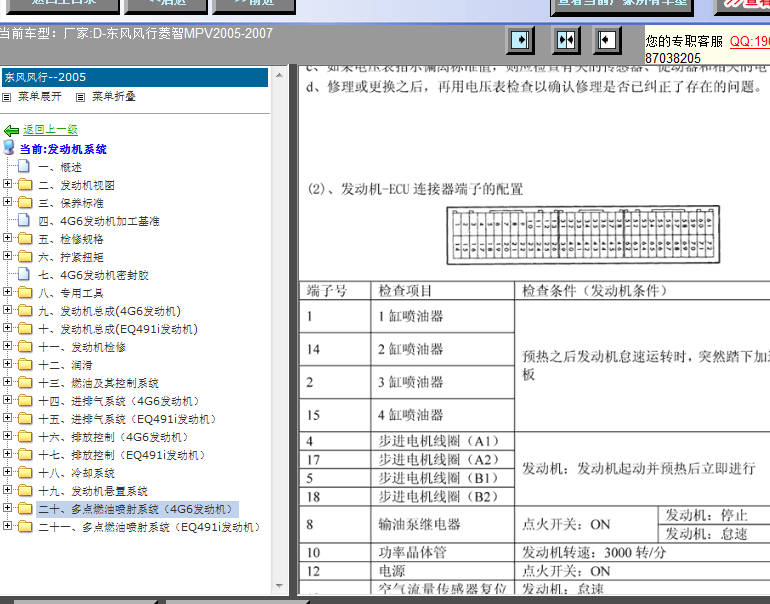770x604 pixels.
Task: Click 菜单折叠 to collapse all menus
Action: [113, 97]
